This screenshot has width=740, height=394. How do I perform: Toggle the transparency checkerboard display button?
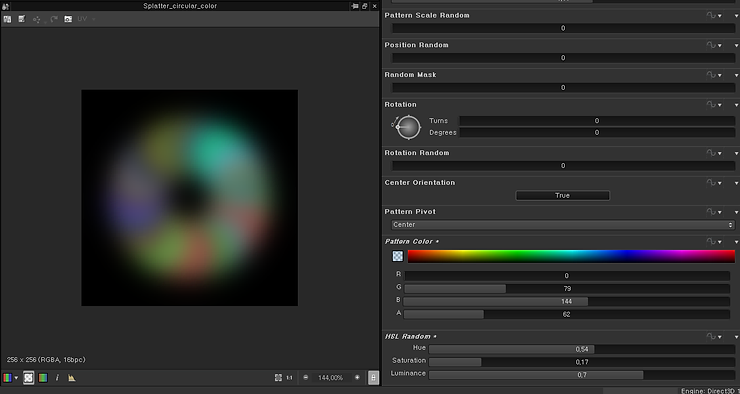[29, 377]
